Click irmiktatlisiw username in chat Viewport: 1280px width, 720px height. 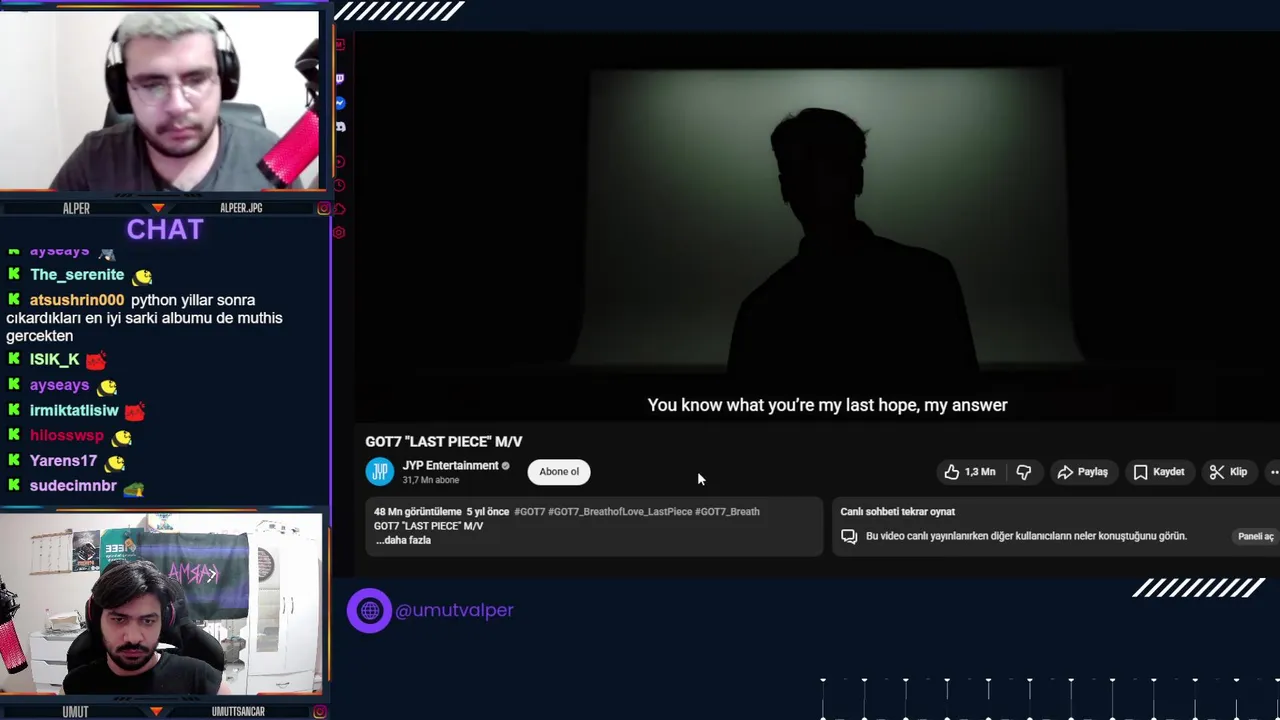coord(74,410)
